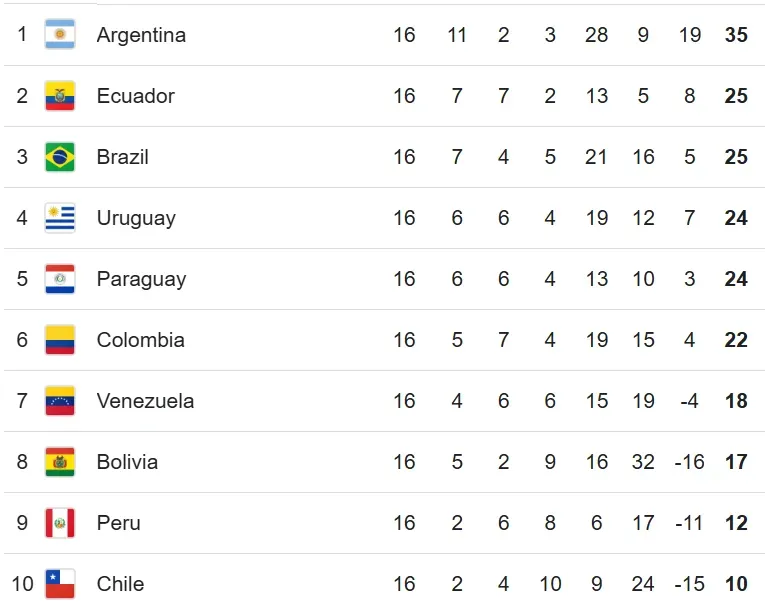
Task: Click the Brazil team name
Action: tap(122, 157)
